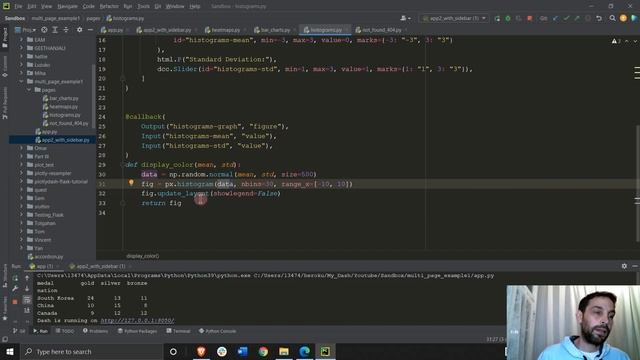This screenshot has height=360, width=640.
Task: Open the Refactor menu
Action: 109,7
